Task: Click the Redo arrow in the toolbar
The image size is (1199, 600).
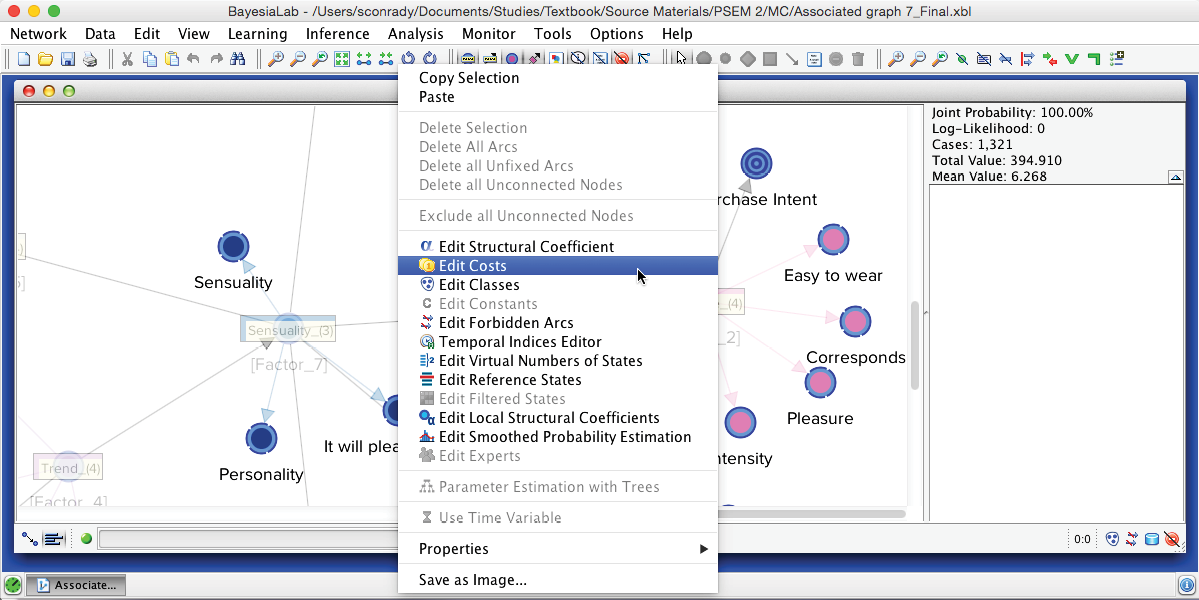Action: (216, 59)
